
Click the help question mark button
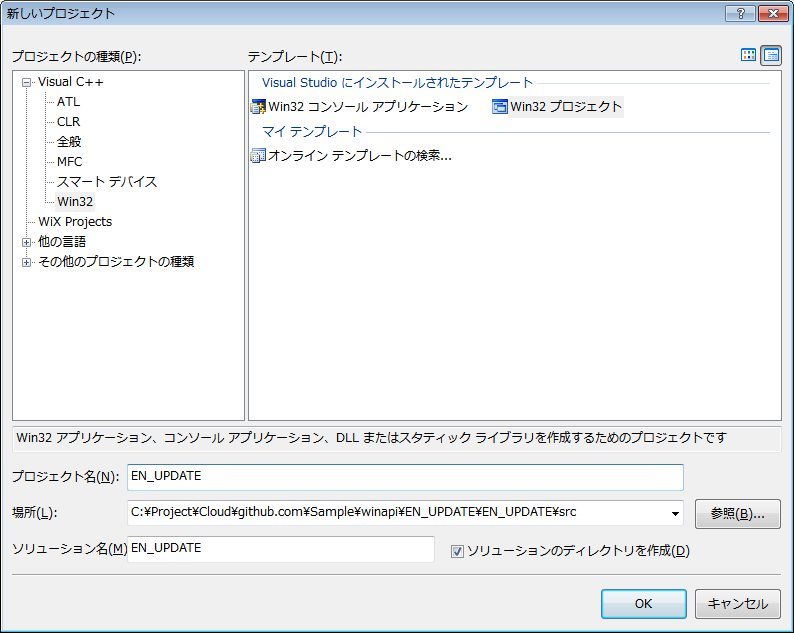pos(740,14)
